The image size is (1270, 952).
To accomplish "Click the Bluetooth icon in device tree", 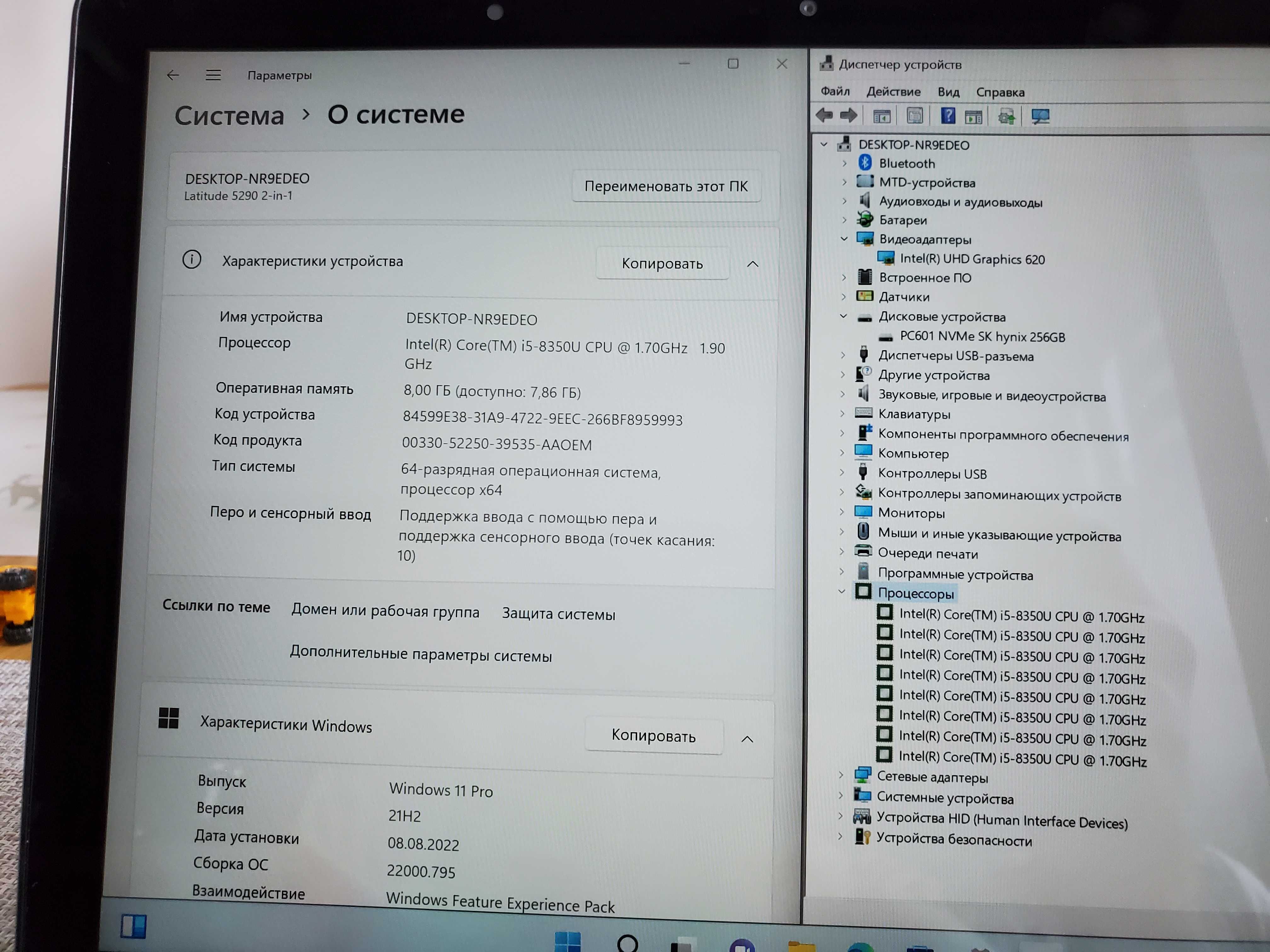I will tap(865, 162).
